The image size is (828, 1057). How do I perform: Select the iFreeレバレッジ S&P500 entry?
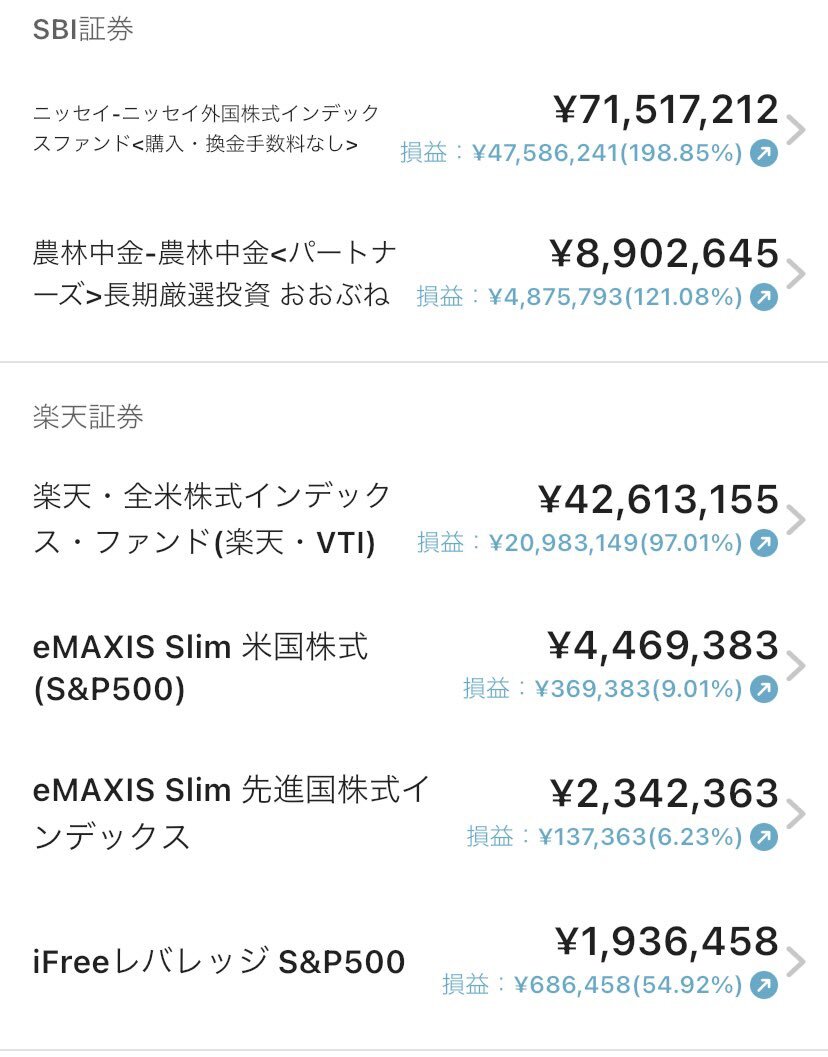click(219, 961)
